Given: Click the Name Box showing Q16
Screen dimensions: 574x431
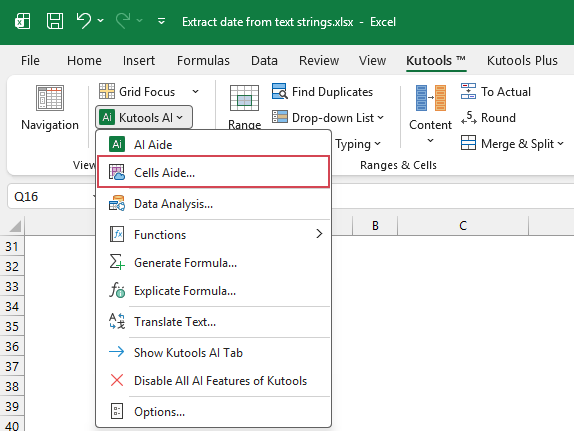Looking at the screenshot, I should 51,197.
